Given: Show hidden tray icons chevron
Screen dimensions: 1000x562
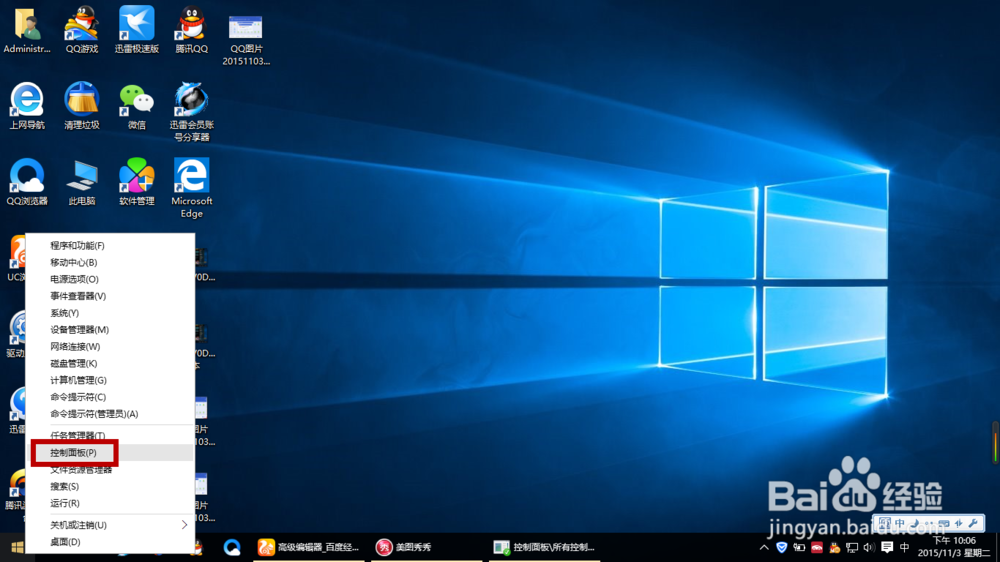Looking at the screenshot, I should [764, 547].
